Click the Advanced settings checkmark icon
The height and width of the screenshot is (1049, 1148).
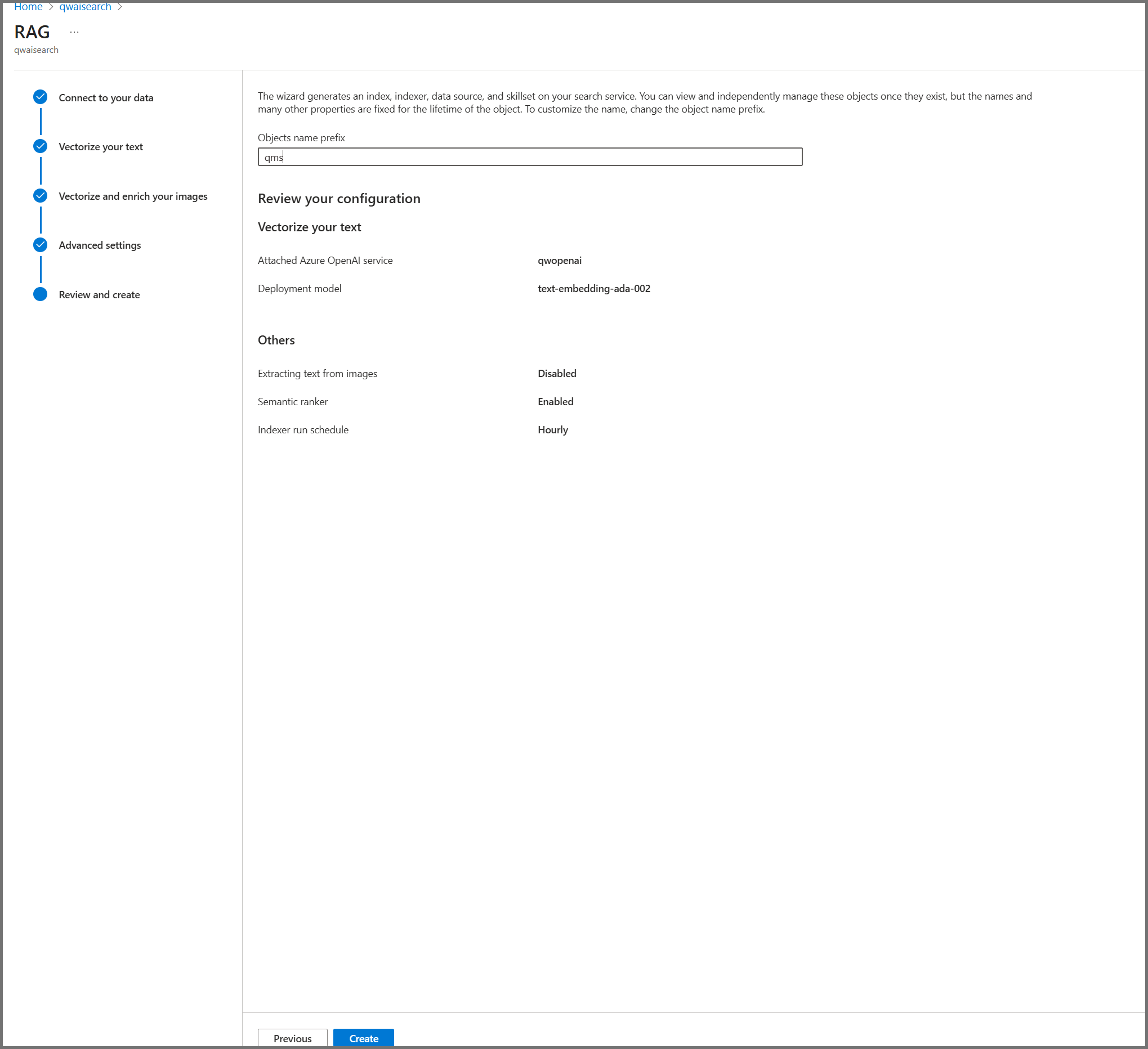coord(40,245)
